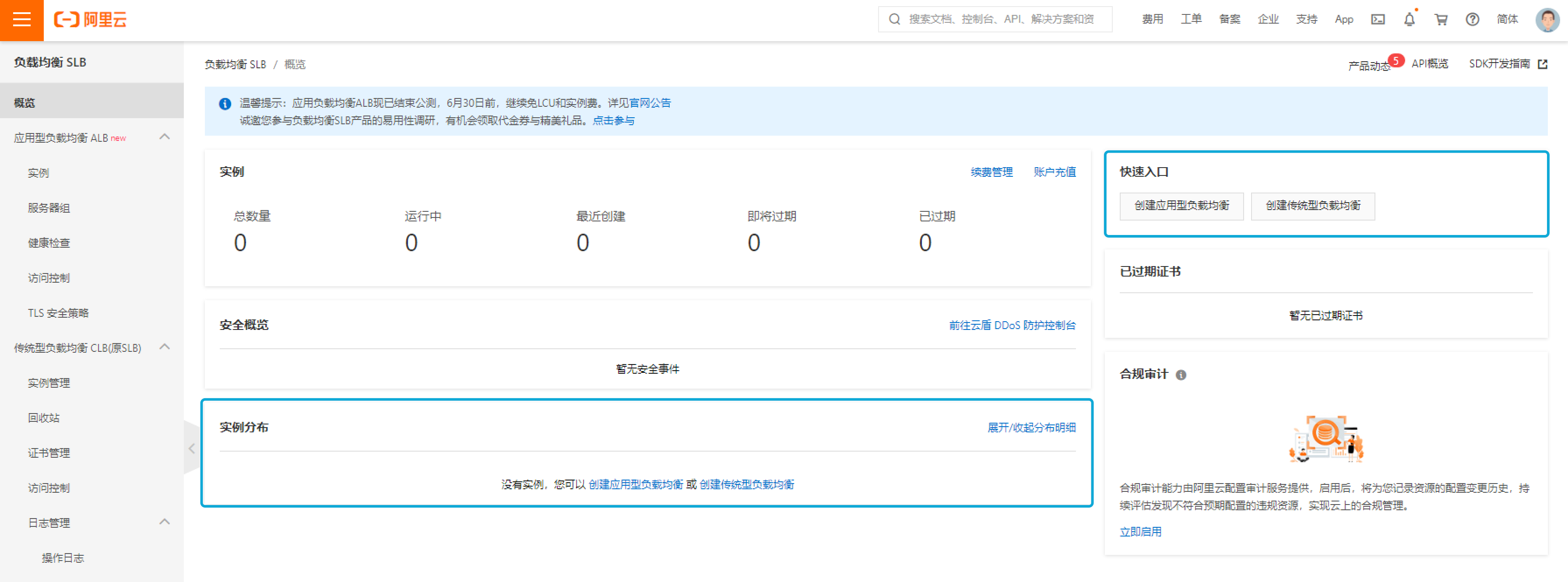Viewport: 1568px width, 582px height.
Task: Click the blue info icon in the notice banner
Action: pyautogui.click(x=225, y=104)
